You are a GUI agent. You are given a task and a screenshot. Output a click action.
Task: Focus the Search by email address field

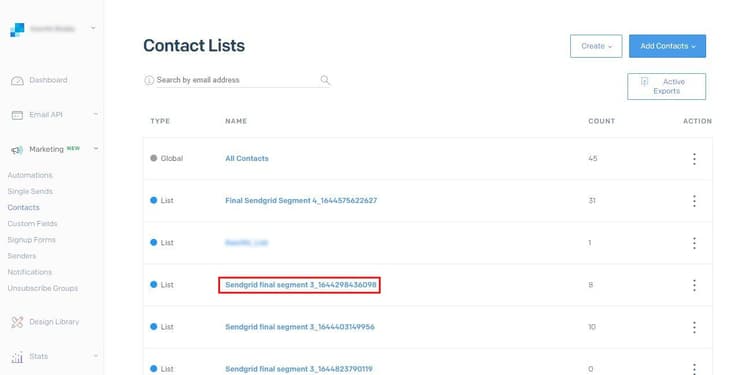(237, 80)
